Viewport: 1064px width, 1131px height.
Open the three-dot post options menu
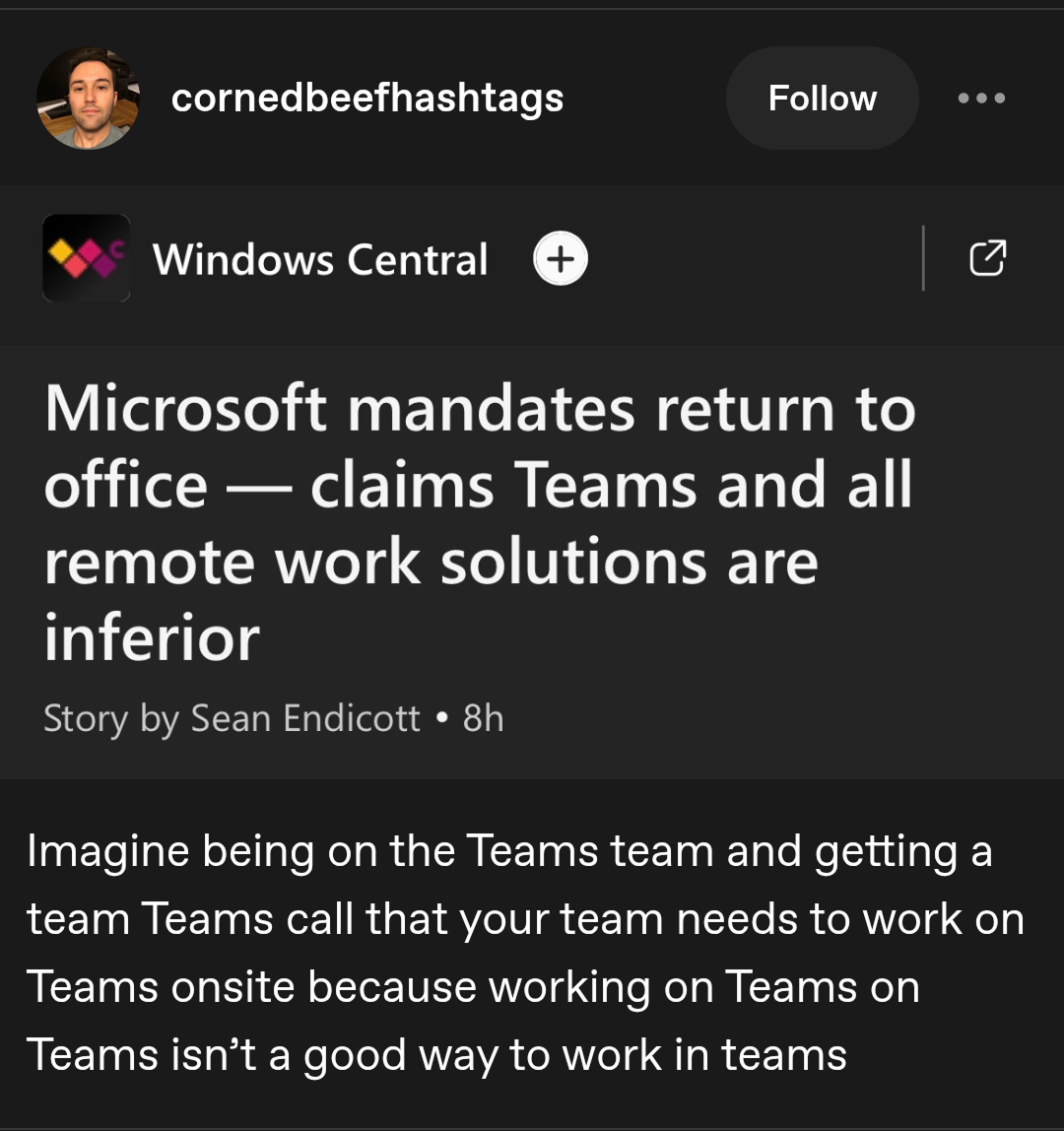coord(981,98)
